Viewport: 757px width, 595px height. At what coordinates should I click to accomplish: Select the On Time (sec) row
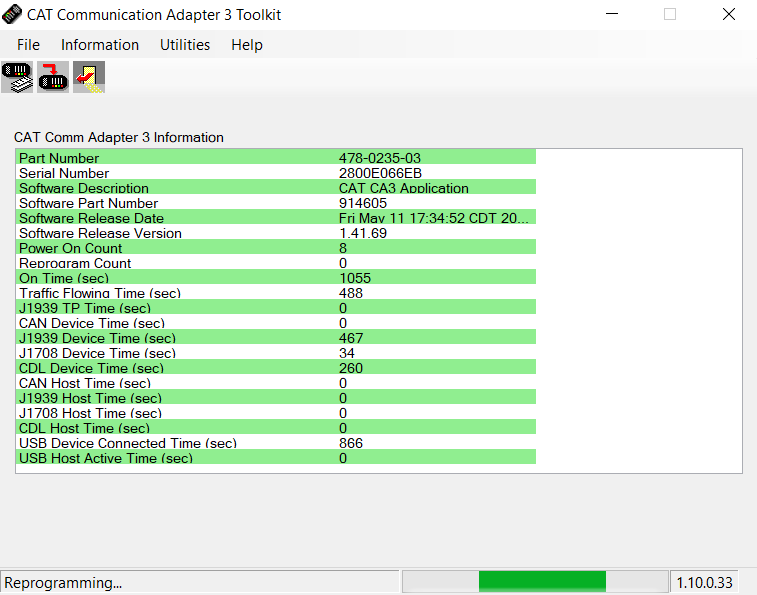coord(276,277)
